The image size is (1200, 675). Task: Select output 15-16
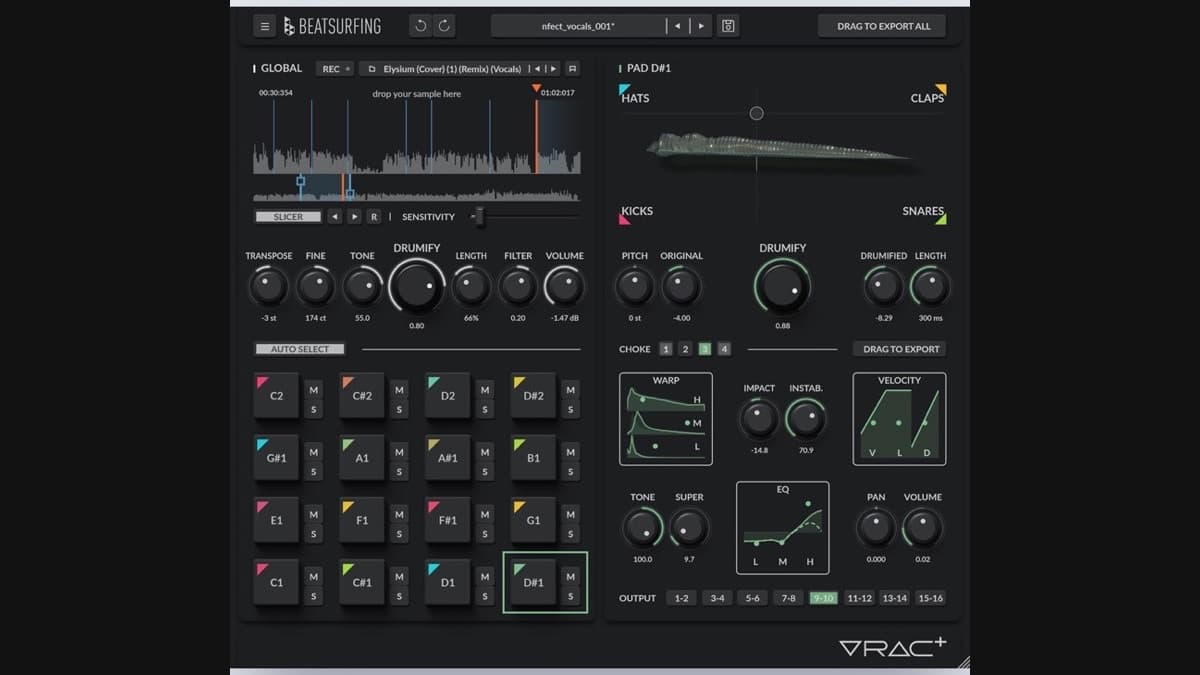tap(930, 598)
